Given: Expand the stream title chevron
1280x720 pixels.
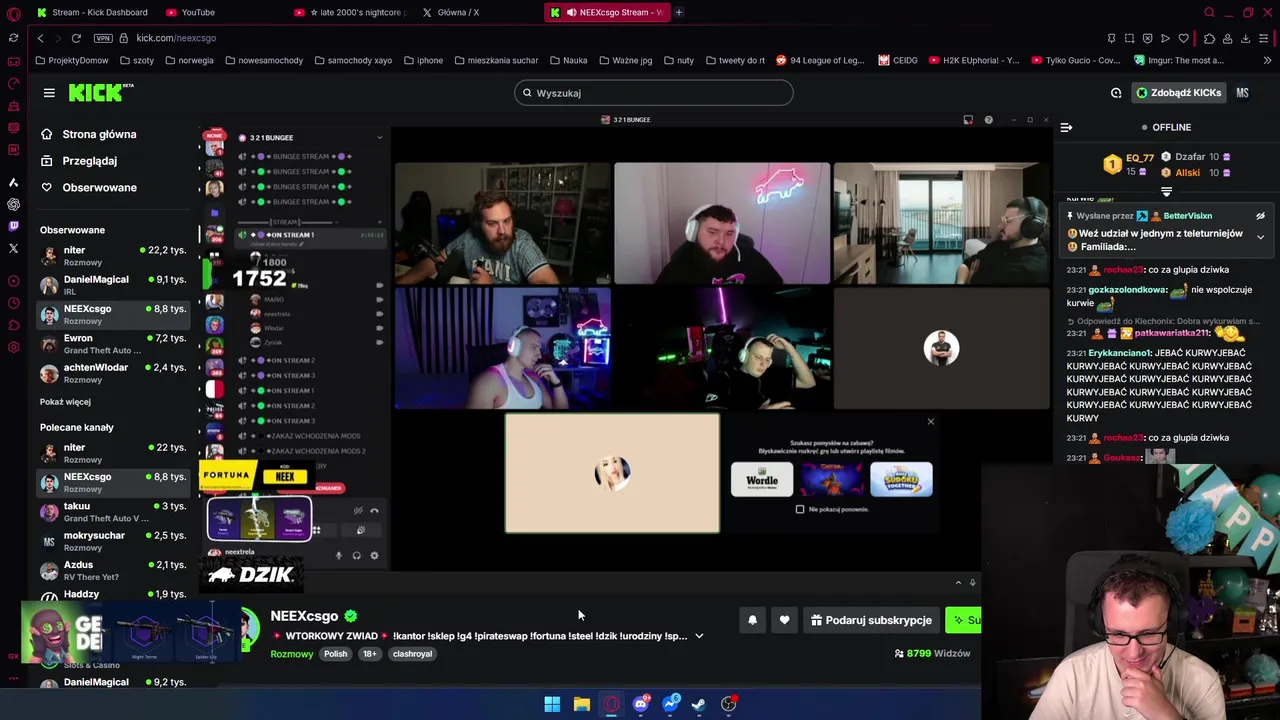Looking at the screenshot, I should pyautogui.click(x=699, y=636).
